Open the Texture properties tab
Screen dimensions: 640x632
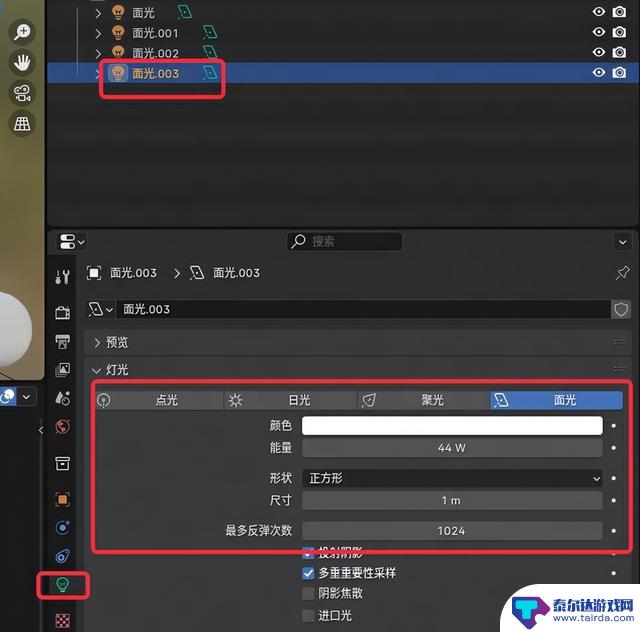point(62,621)
